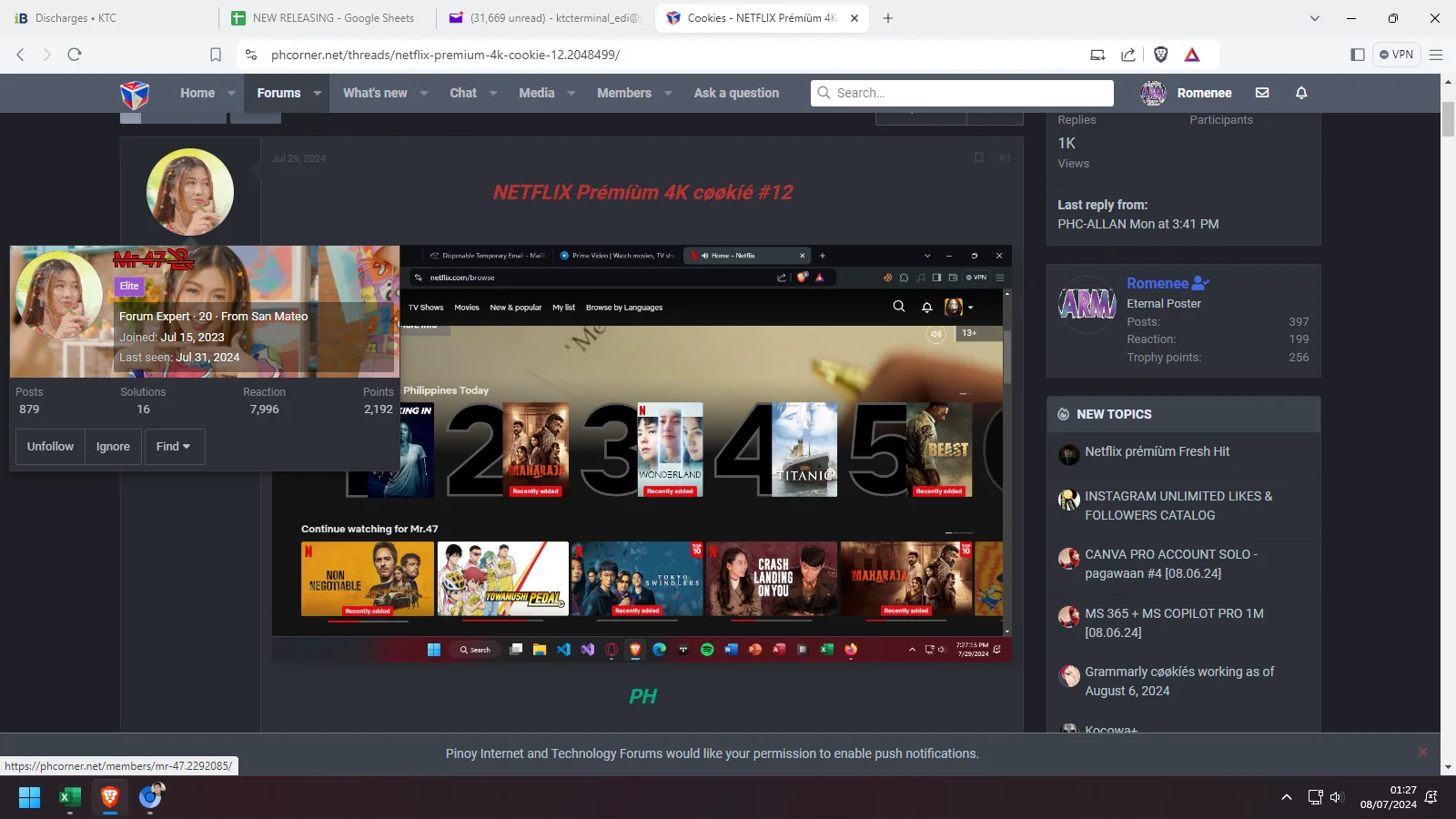Expand the Media dropdown arrow

(x=571, y=93)
